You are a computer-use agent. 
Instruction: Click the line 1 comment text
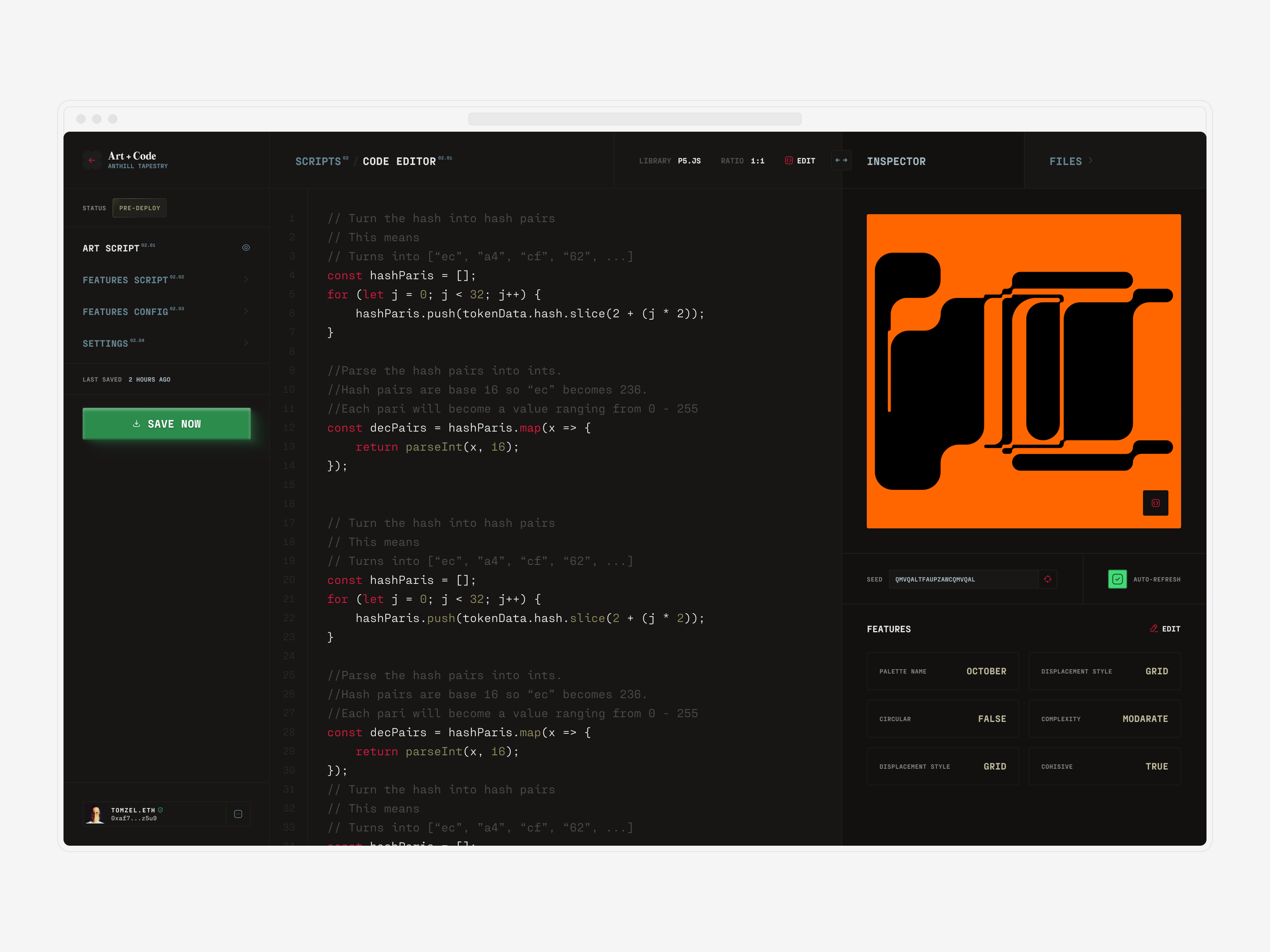[x=441, y=218]
